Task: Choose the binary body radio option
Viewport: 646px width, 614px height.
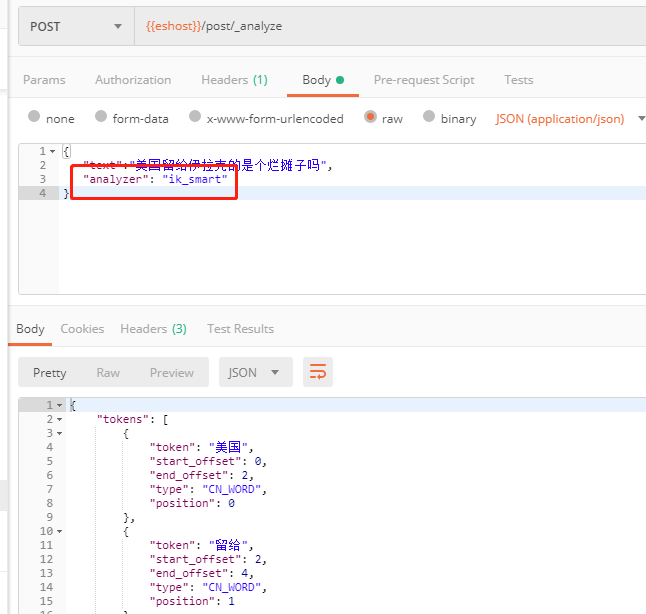Action: 429,117
